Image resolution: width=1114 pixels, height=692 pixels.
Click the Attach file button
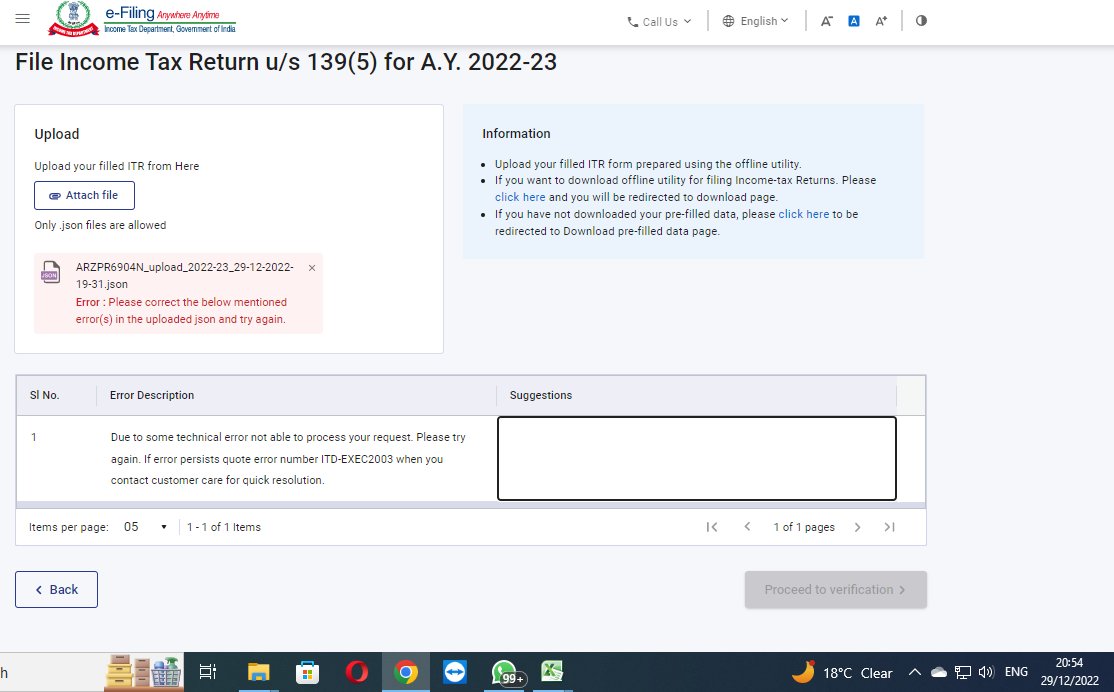85,195
